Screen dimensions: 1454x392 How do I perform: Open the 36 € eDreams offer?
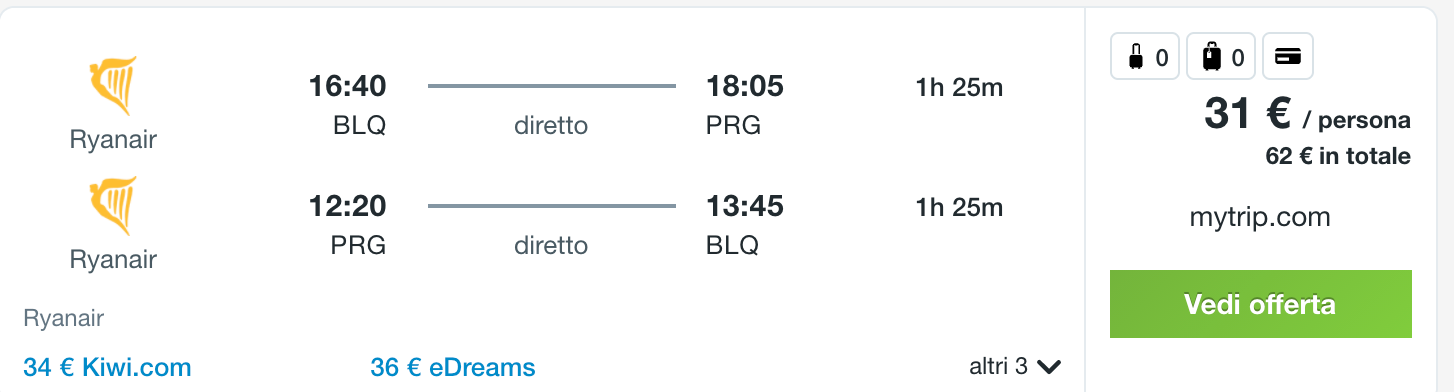tap(453, 367)
